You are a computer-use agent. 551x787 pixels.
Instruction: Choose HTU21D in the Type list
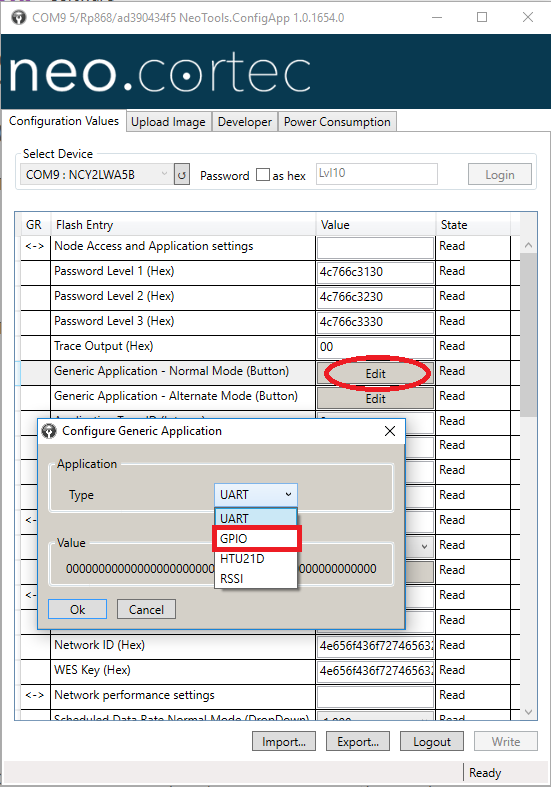256,559
